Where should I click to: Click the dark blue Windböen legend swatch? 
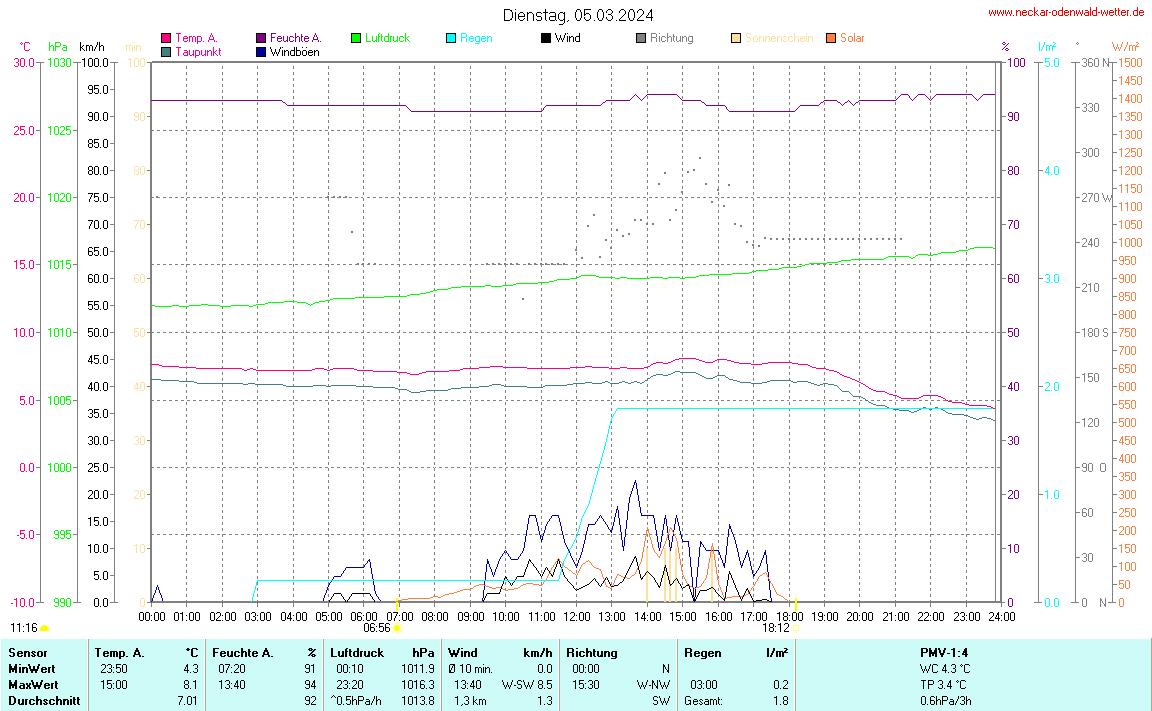(x=261, y=51)
